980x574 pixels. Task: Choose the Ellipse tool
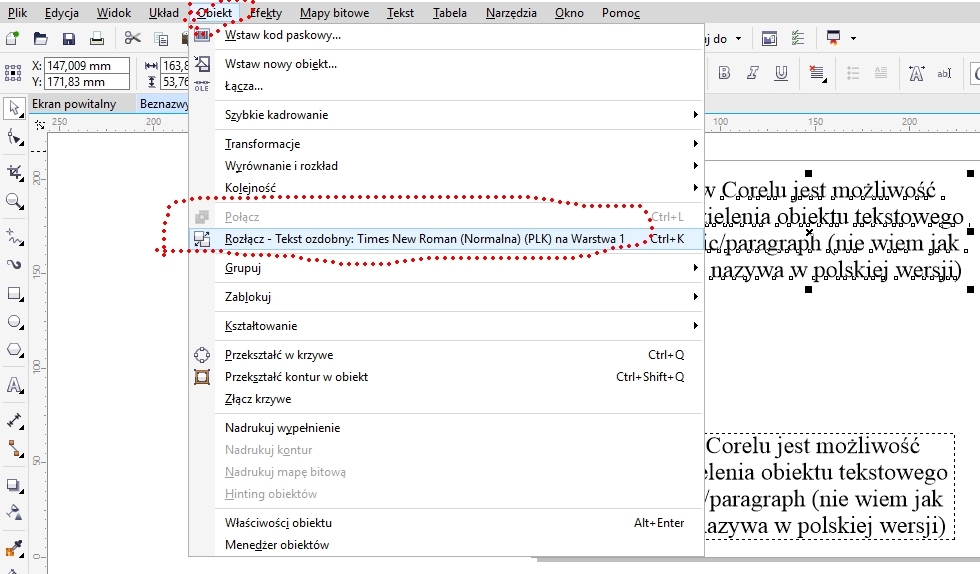[x=14, y=323]
